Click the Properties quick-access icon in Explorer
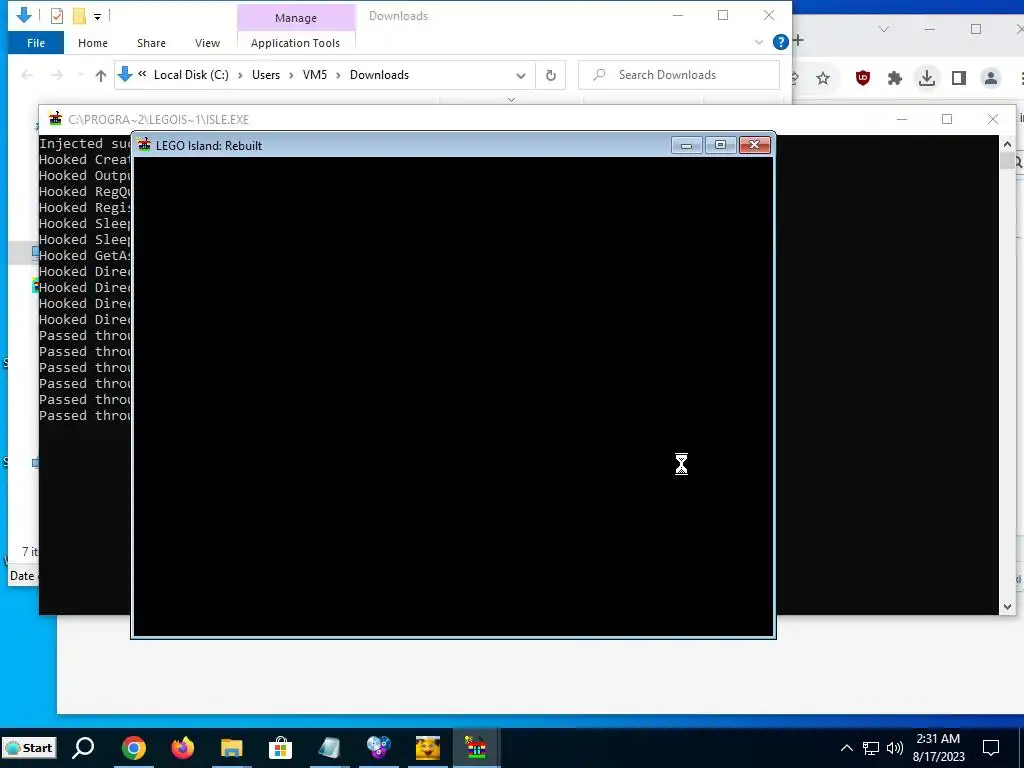This screenshot has width=1024, height=768. coord(57,16)
